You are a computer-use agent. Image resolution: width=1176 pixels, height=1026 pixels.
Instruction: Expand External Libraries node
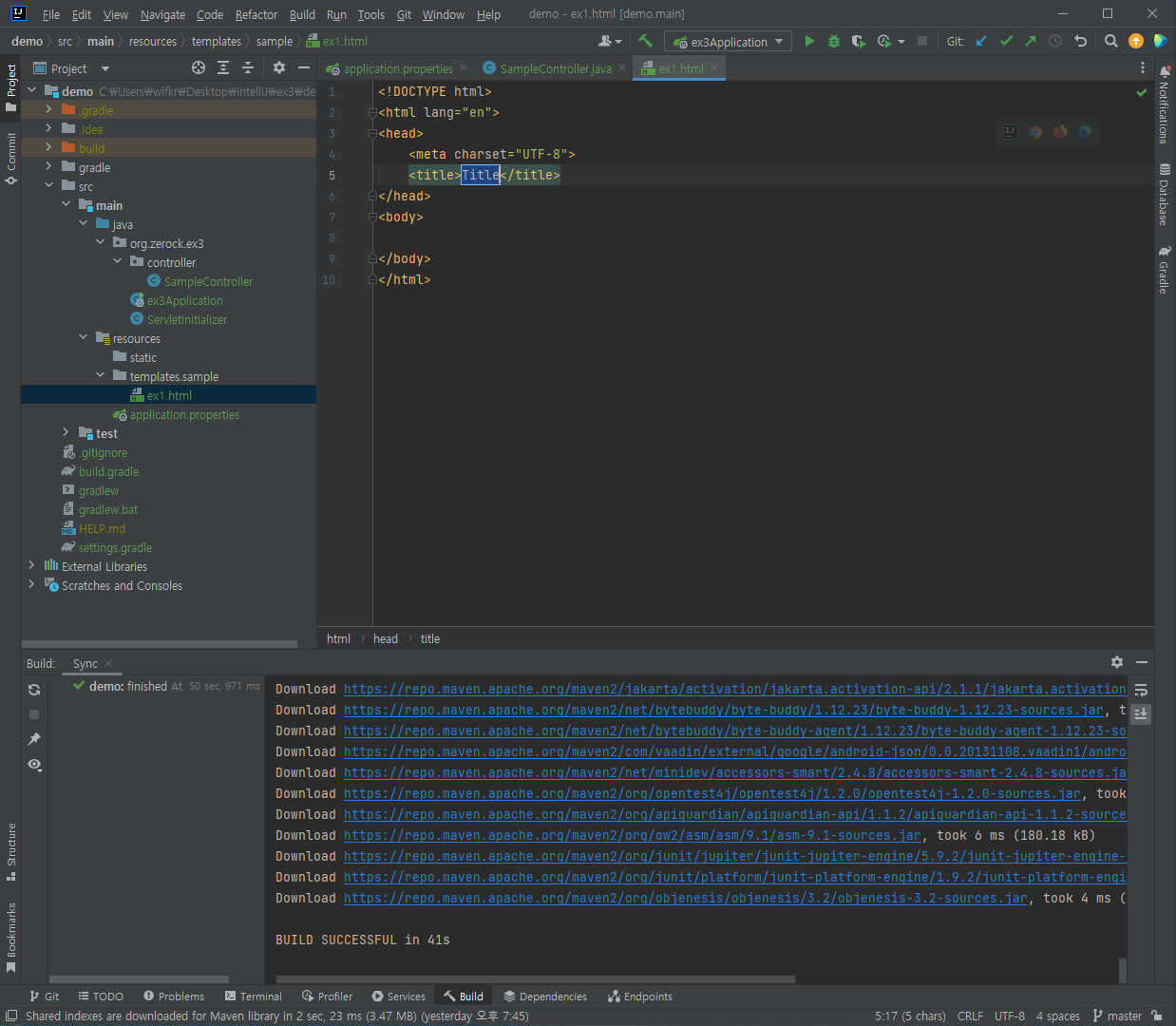pyautogui.click(x=31, y=565)
